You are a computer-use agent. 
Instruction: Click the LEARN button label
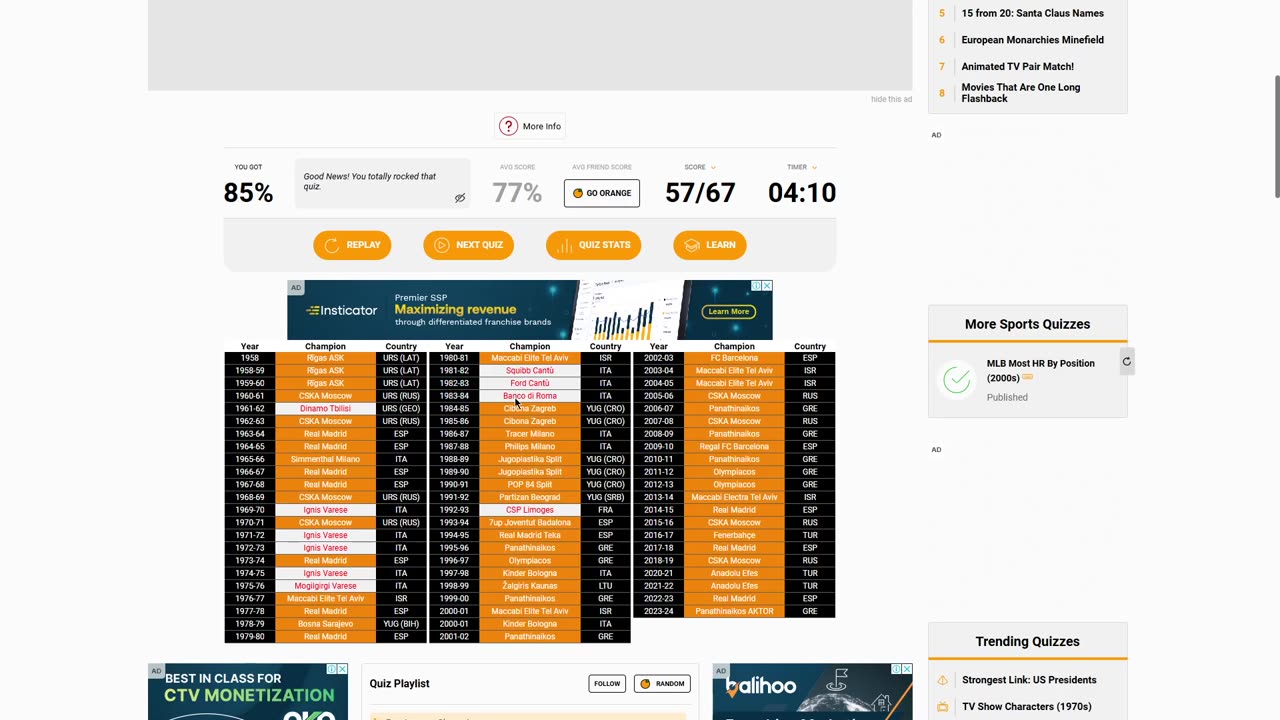point(720,245)
